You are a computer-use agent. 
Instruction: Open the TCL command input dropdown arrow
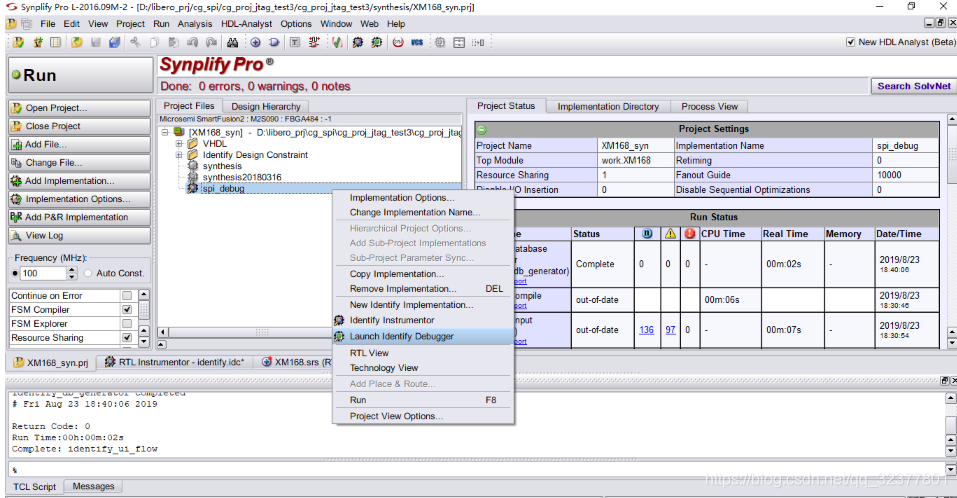(x=950, y=469)
